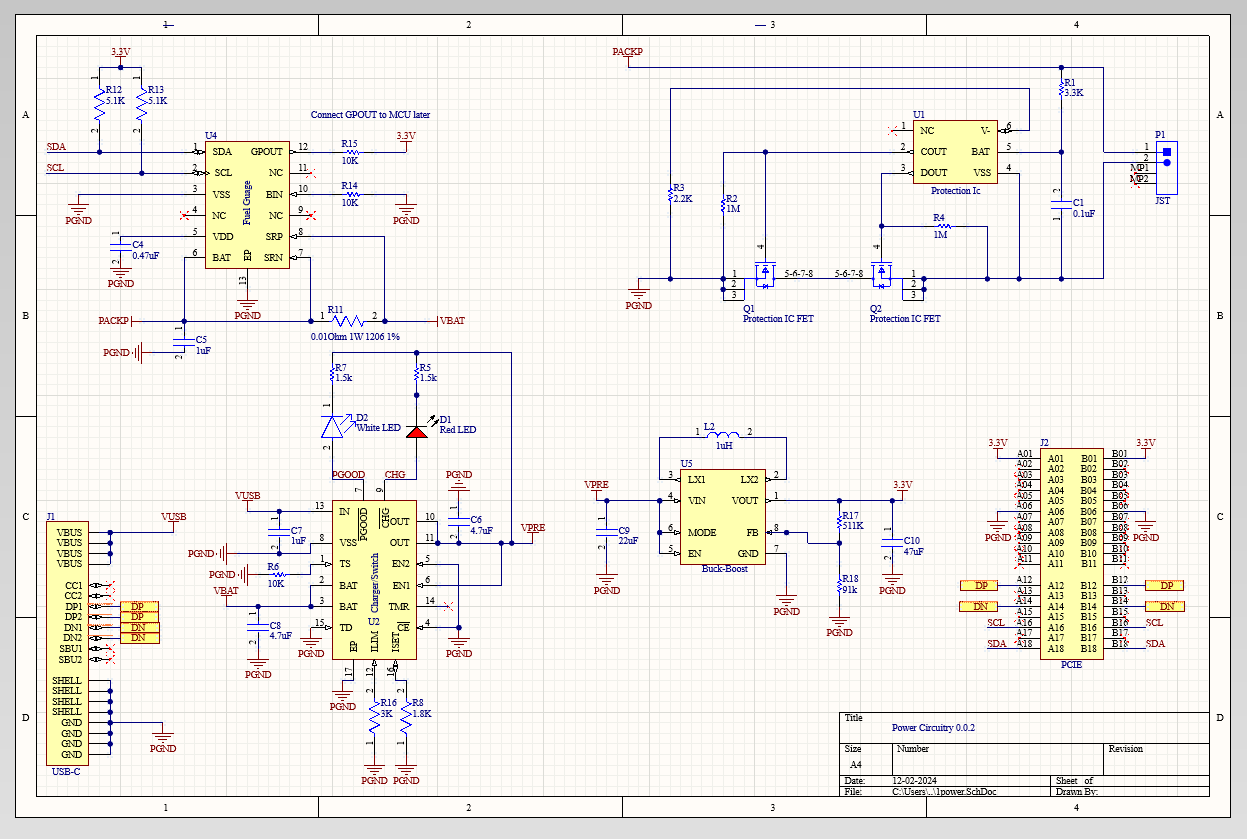Click the U1 Protection IC symbol
The height and width of the screenshot is (839, 1247).
pos(955,152)
